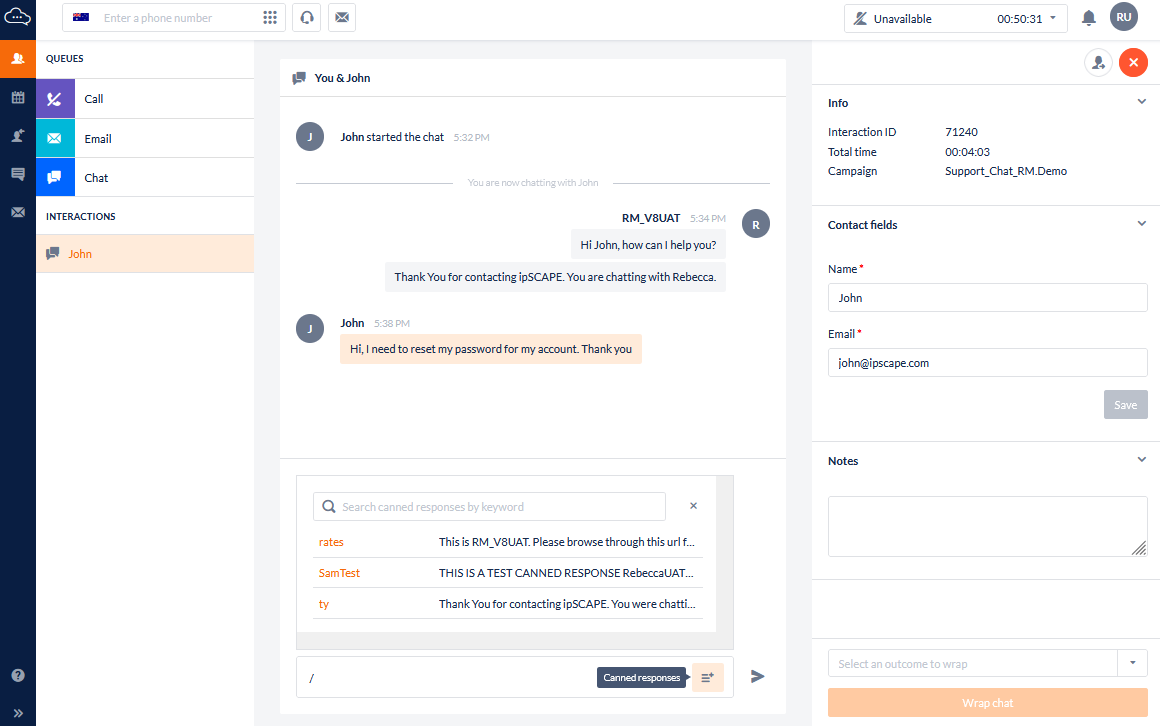1160x726 pixels.
Task: Click the Canned responses button
Action: pyautogui.click(x=708, y=677)
